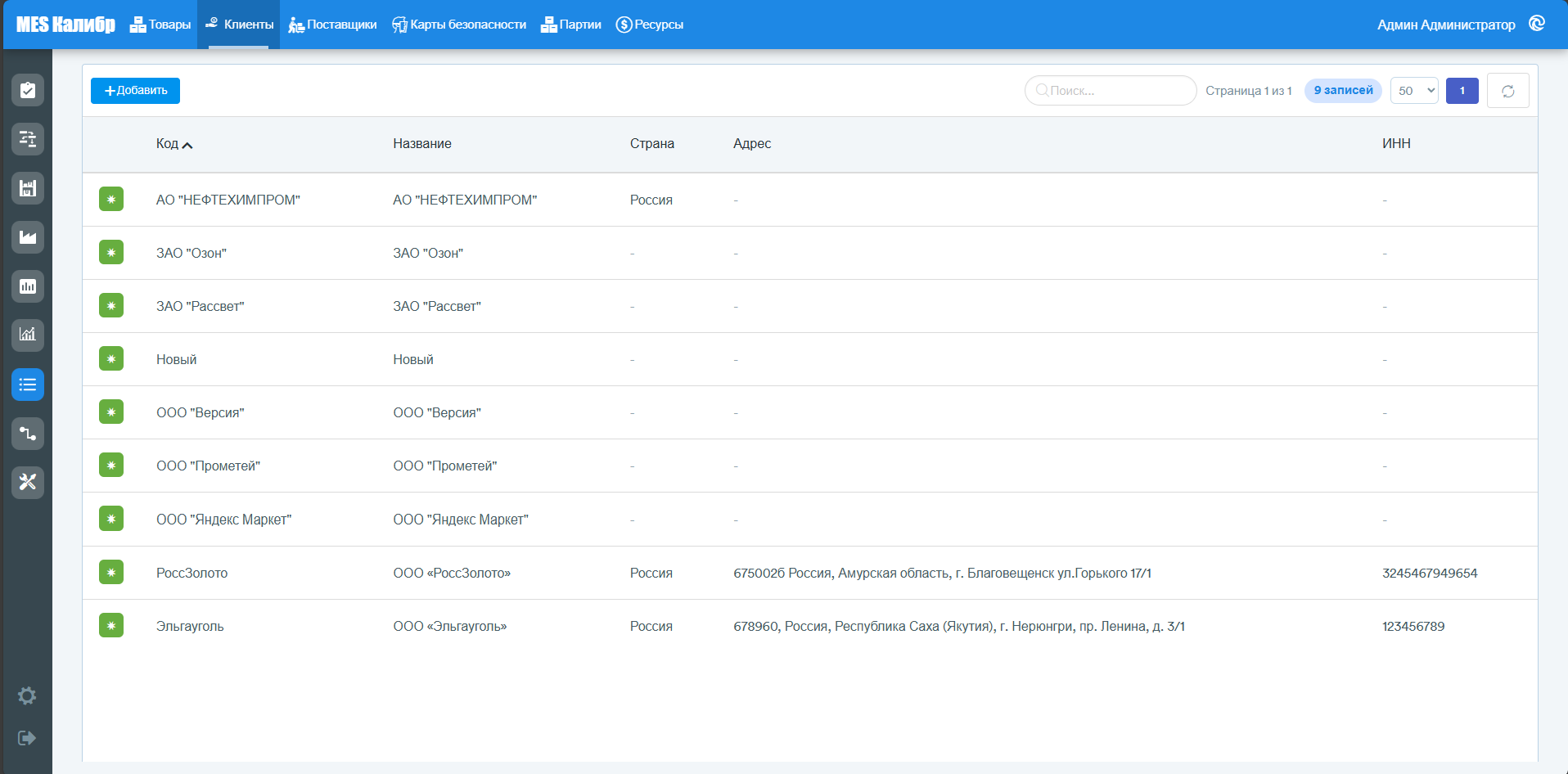
Task: Click the logout icon in sidebar
Action: click(x=27, y=738)
